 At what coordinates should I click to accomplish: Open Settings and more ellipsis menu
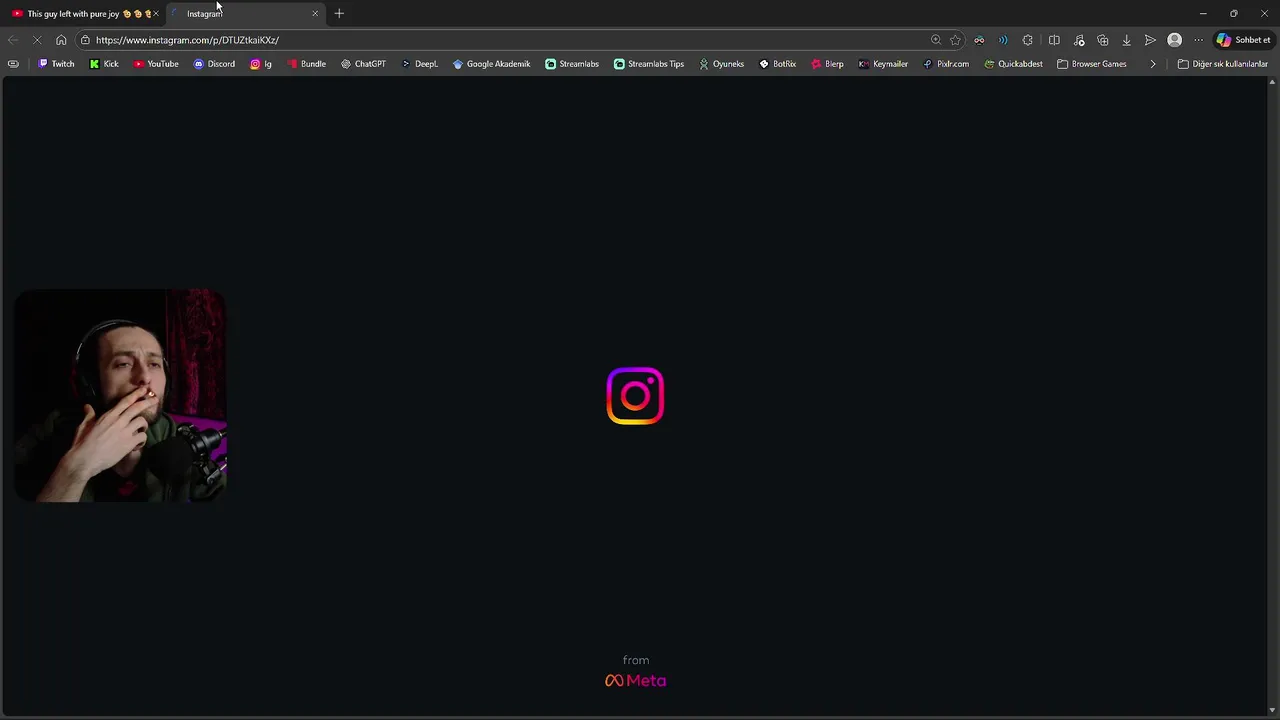(x=1198, y=40)
